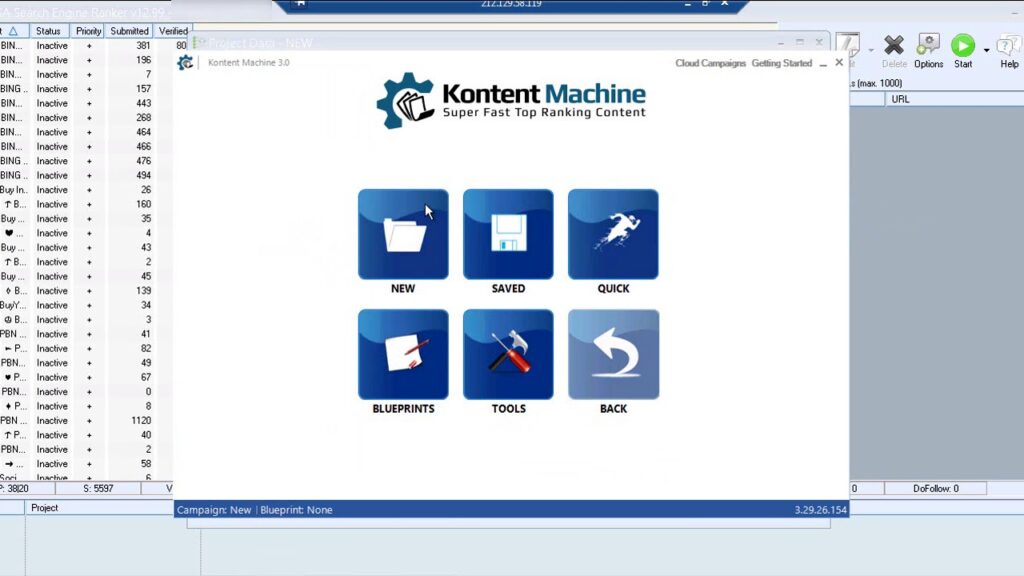
Task: Sort by Submitted column header
Action: click(x=129, y=31)
